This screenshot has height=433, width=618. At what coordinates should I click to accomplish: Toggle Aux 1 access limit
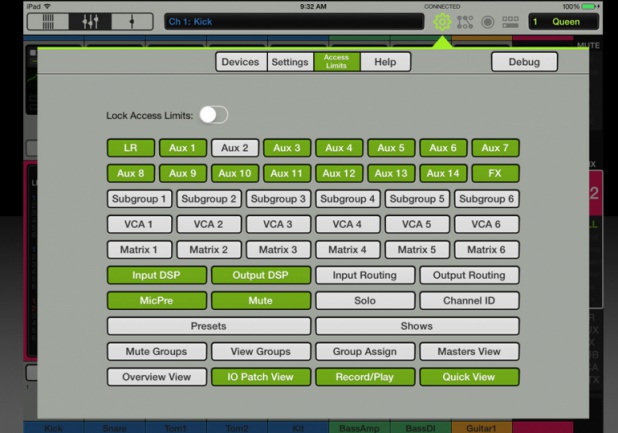[183, 148]
